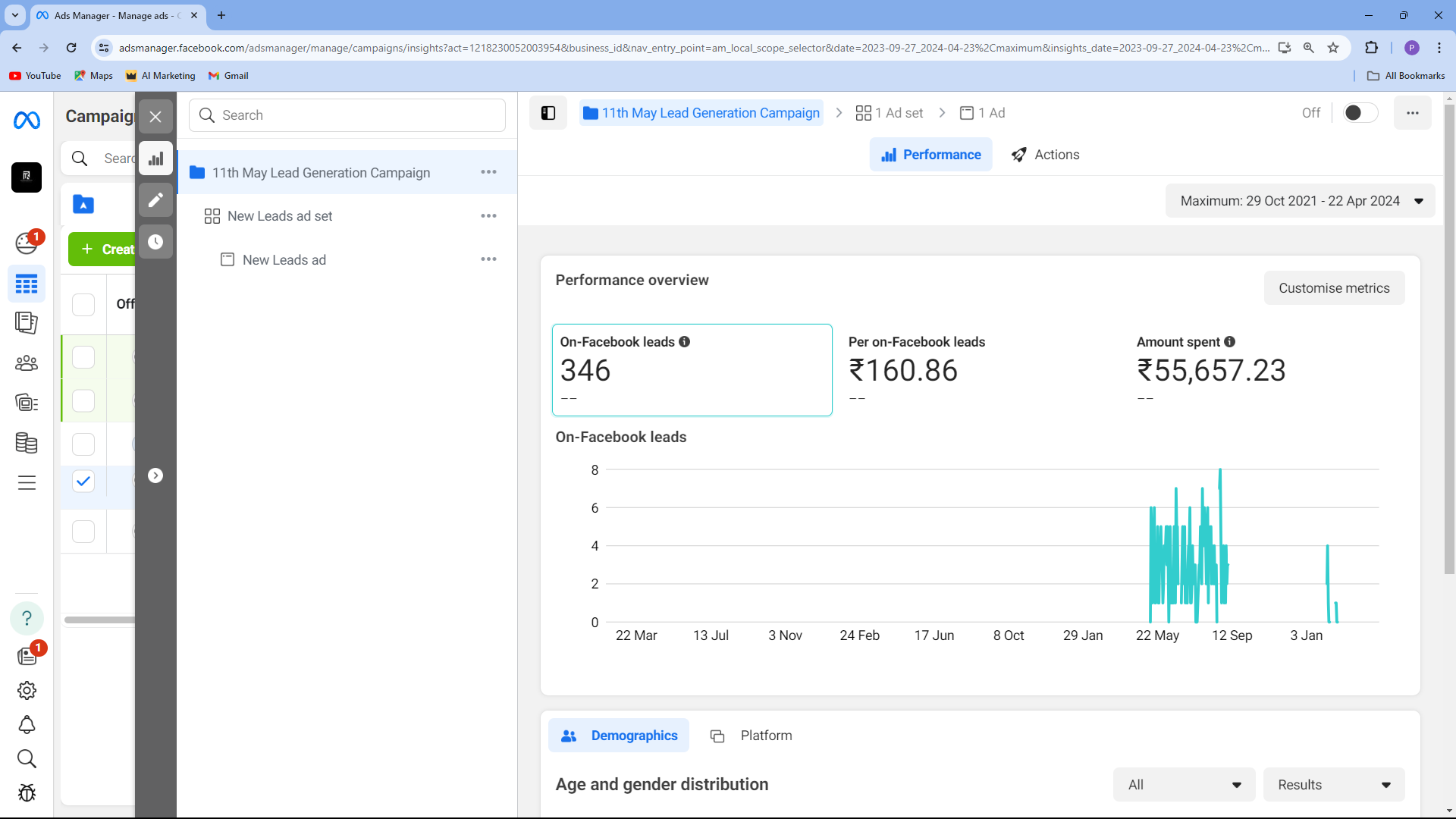1456x819 pixels.
Task: Select the Per on-Facebook leads metric card
Action: [x=980, y=370]
